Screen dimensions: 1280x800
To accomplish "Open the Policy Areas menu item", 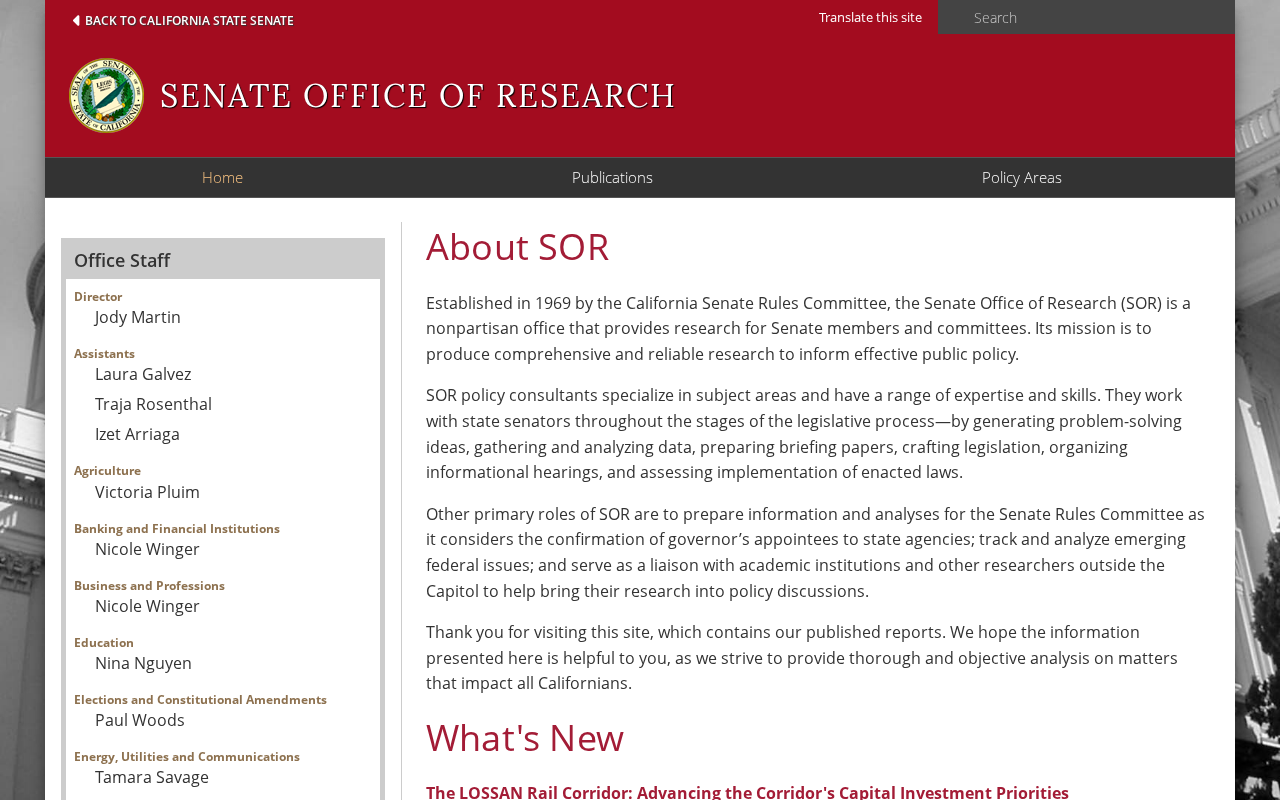I will [1021, 178].
